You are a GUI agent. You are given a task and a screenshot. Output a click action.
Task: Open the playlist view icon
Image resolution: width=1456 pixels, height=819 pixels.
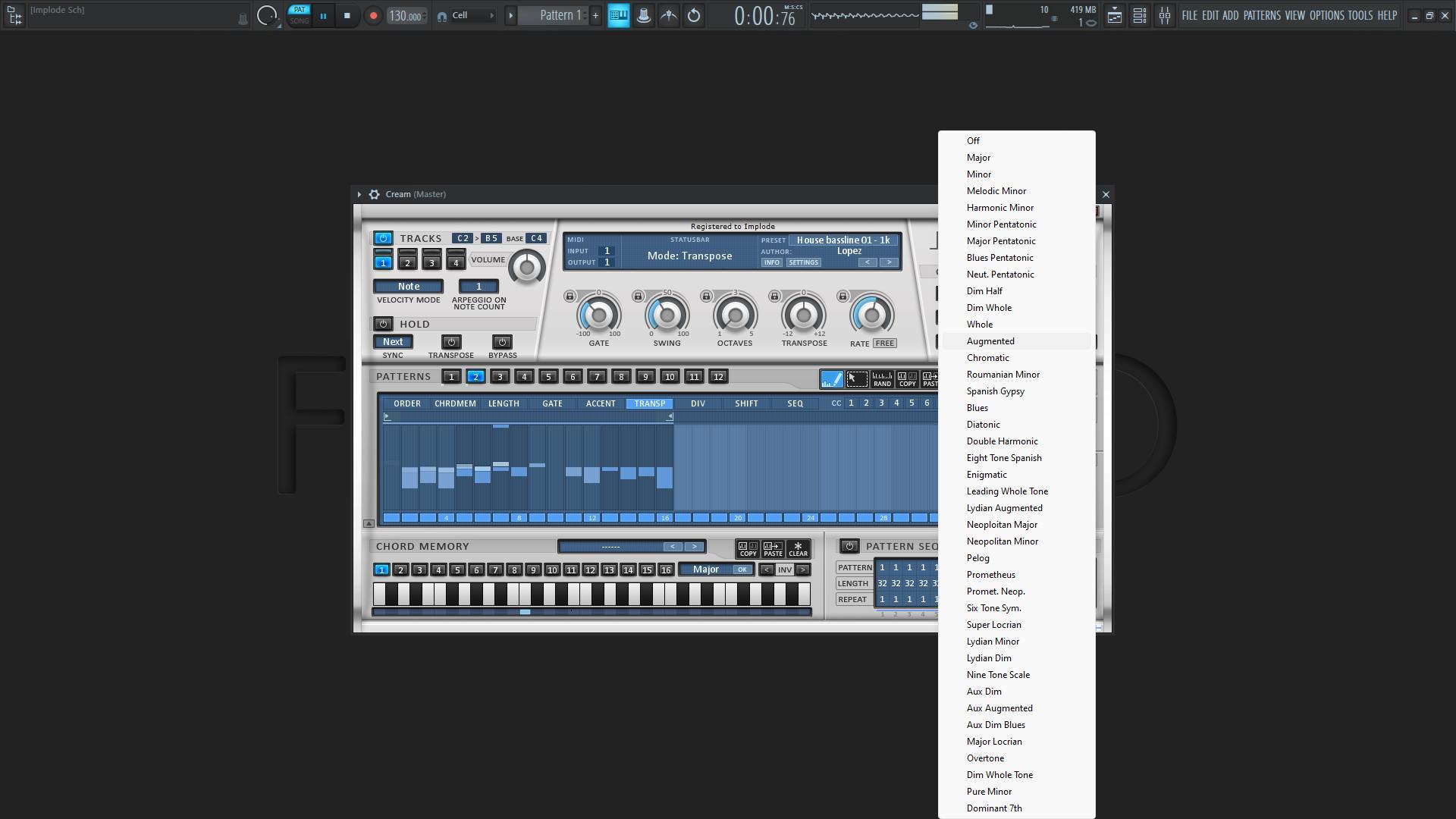point(1114,15)
